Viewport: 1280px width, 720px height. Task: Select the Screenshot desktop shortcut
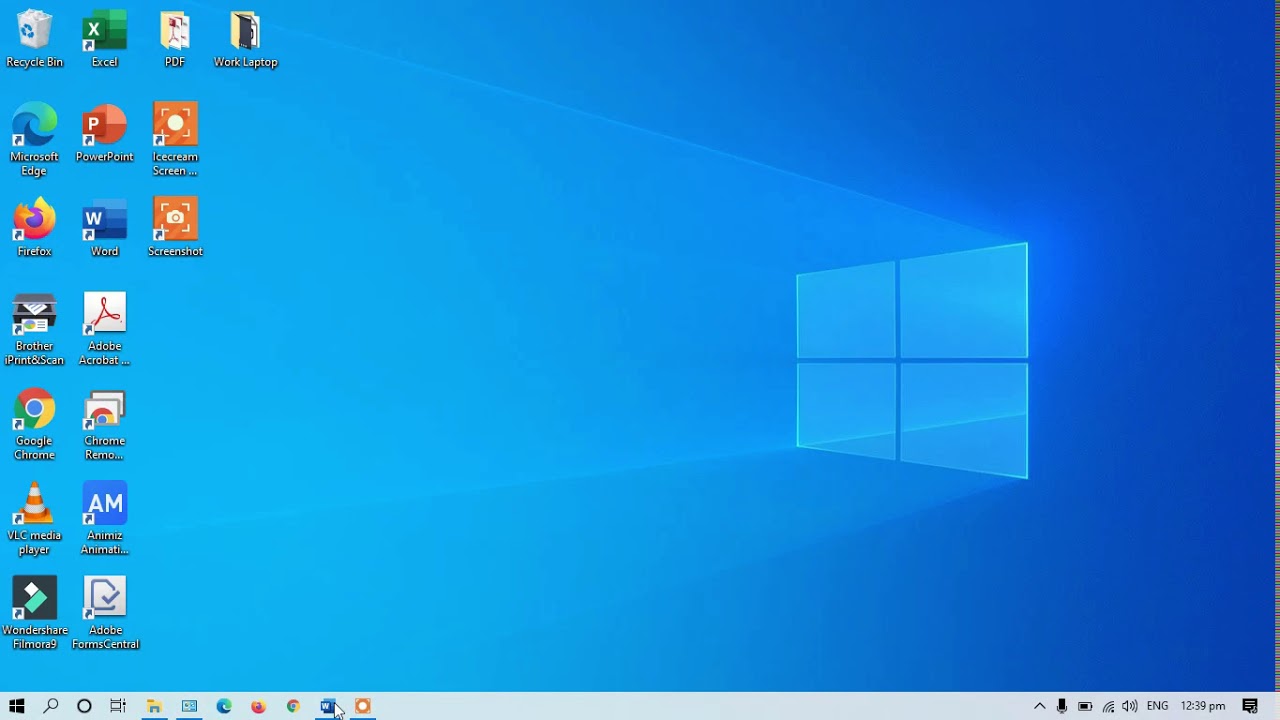pyautogui.click(x=175, y=228)
